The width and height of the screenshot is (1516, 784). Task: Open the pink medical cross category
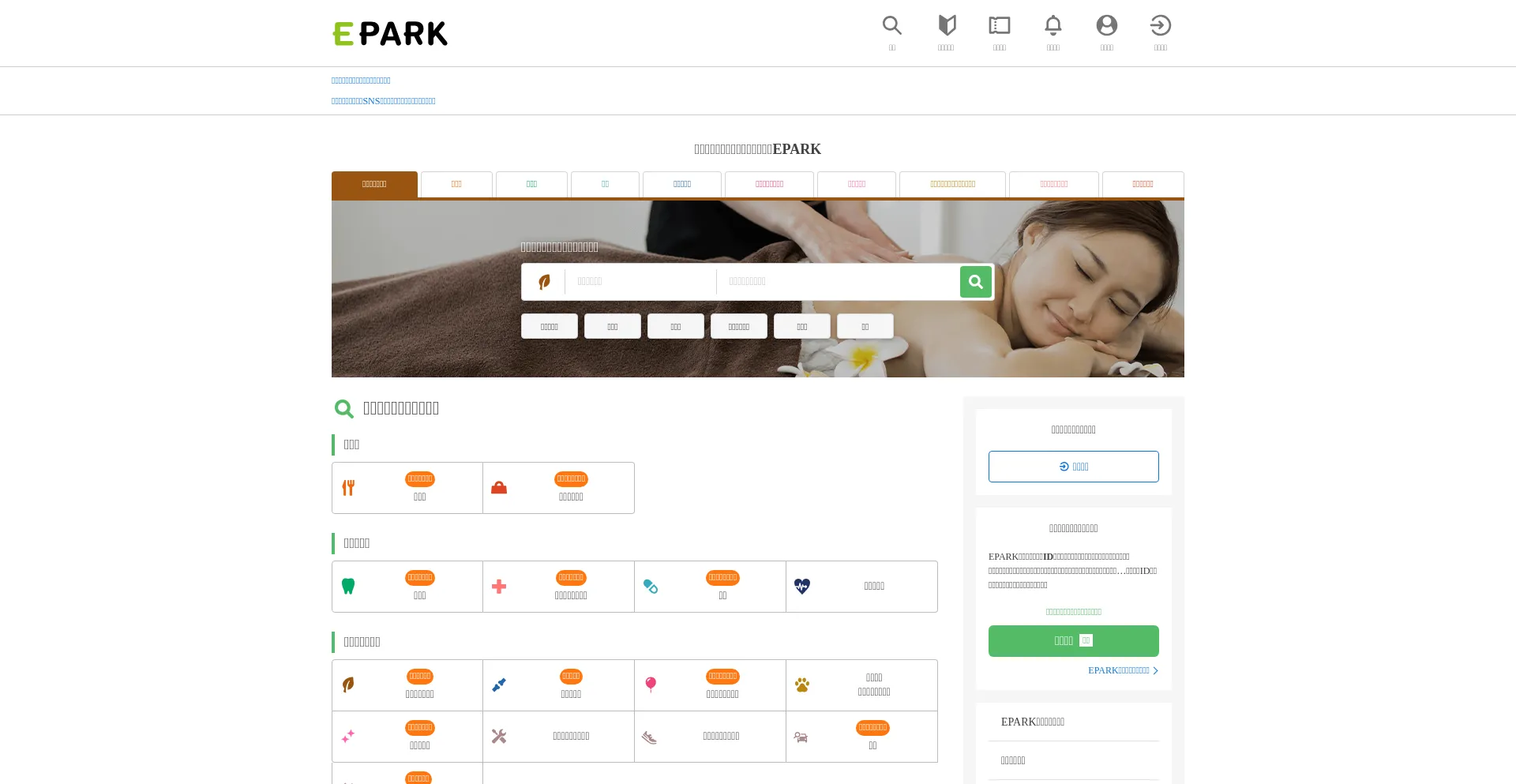coord(558,587)
